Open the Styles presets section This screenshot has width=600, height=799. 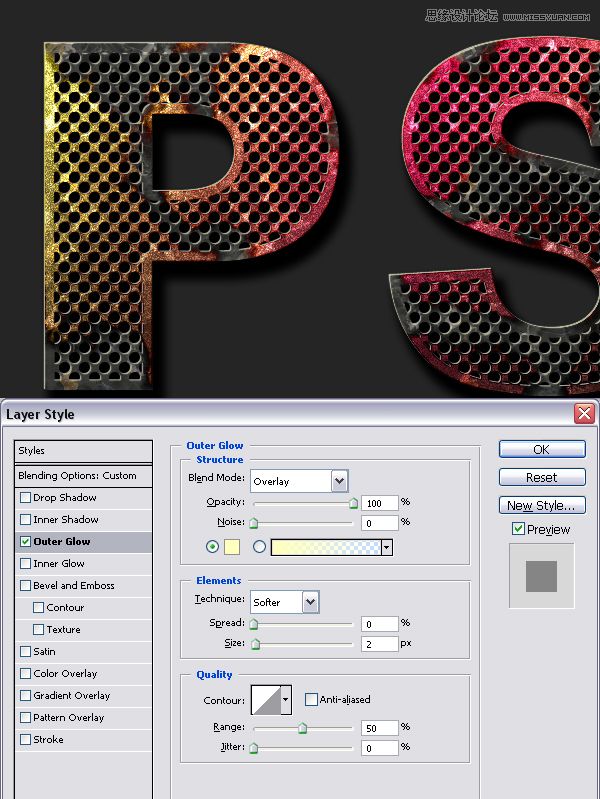coord(84,451)
